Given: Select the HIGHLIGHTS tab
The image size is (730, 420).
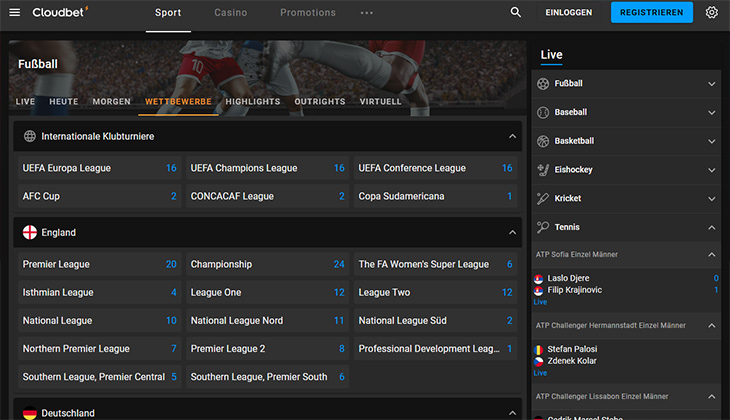Looking at the screenshot, I should [x=253, y=102].
